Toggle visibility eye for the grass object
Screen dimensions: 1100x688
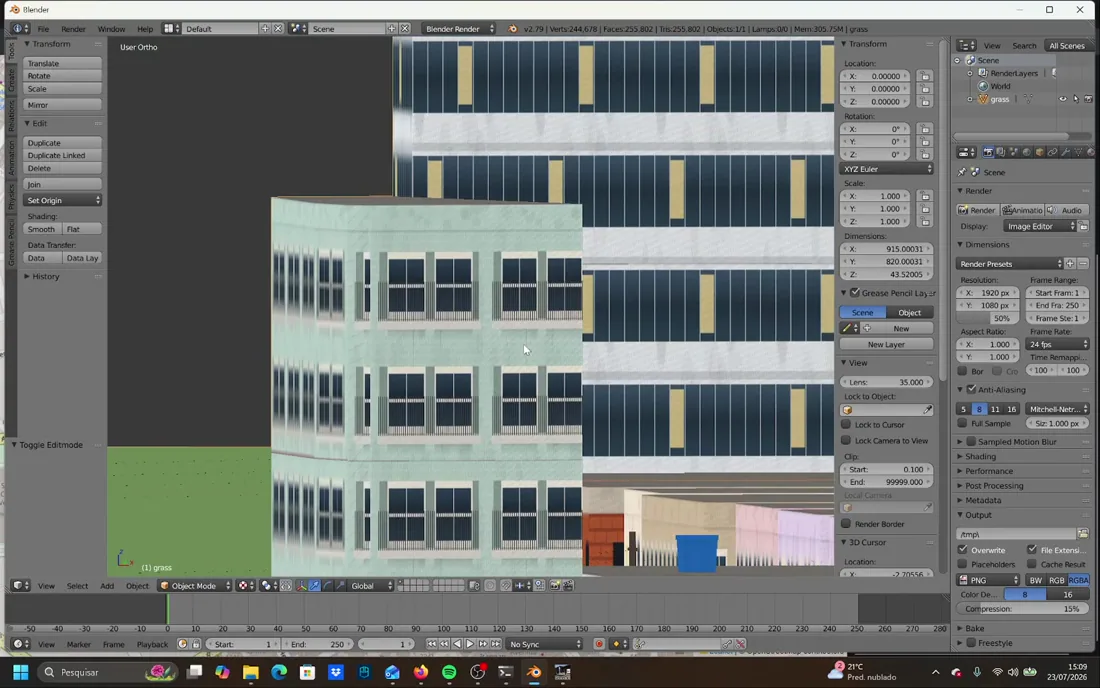(x=1063, y=100)
